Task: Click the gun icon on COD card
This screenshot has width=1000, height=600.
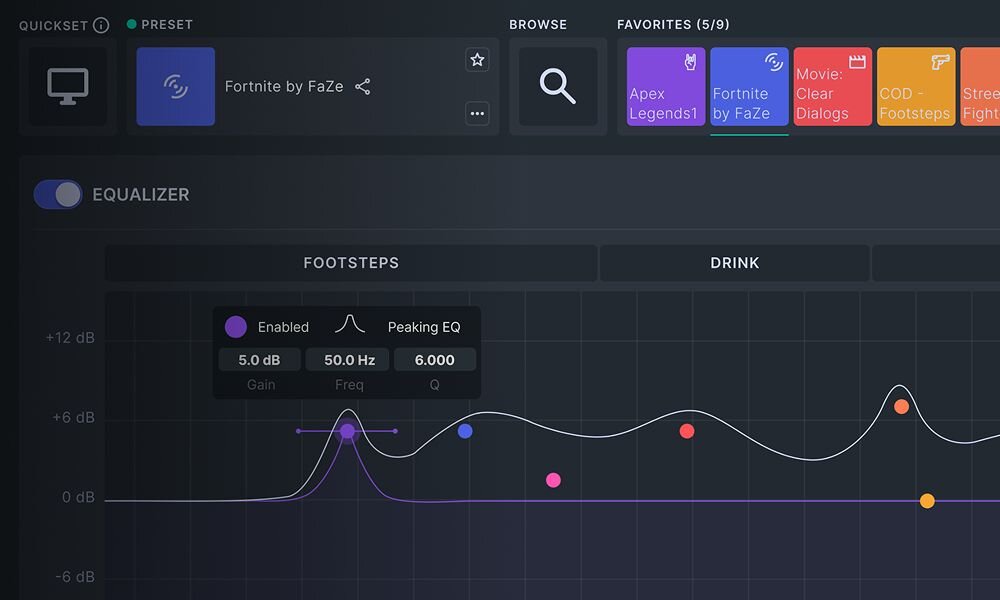Action: [x=940, y=62]
